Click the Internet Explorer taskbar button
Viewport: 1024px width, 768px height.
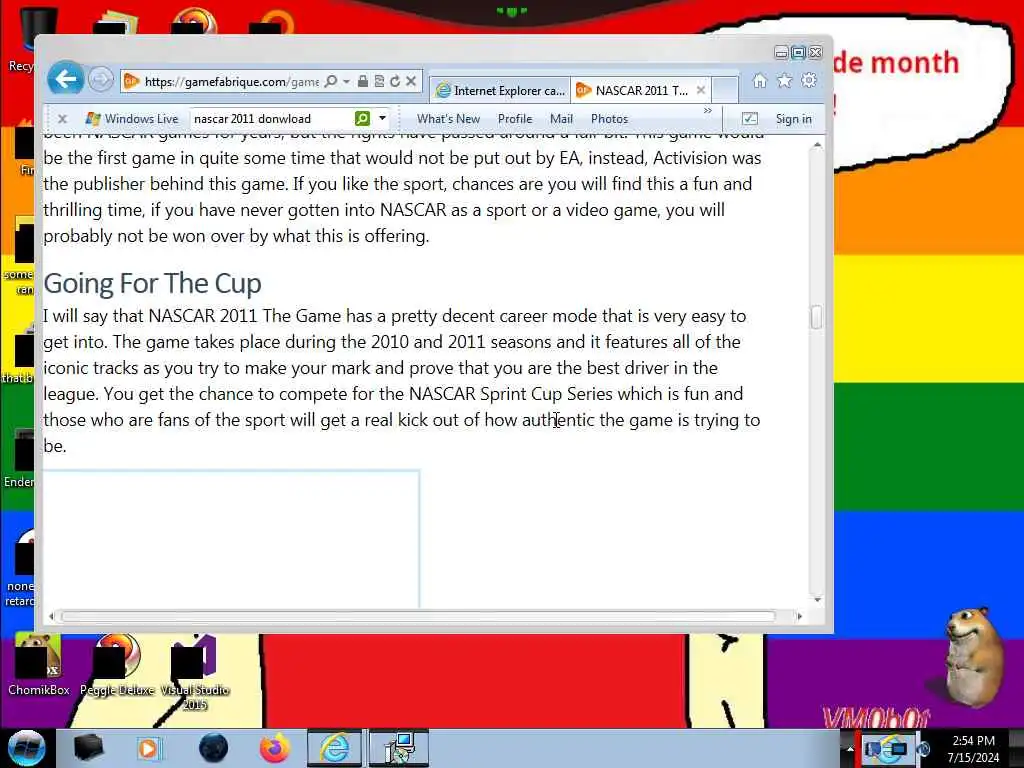[334, 748]
